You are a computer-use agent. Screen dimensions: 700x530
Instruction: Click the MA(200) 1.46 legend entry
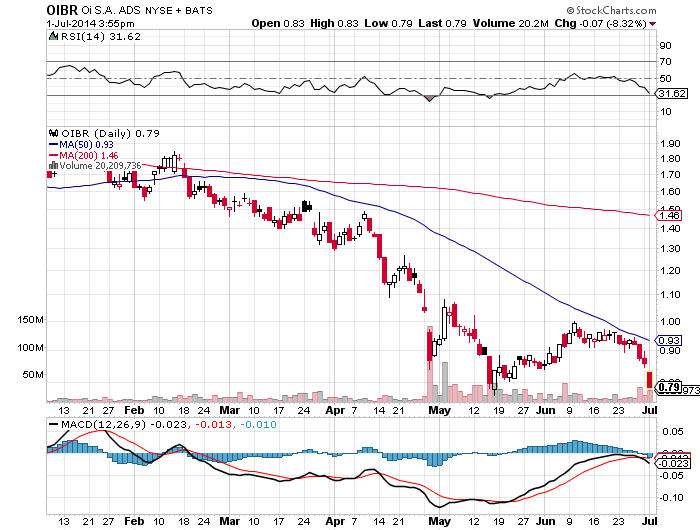click(83, 155)
